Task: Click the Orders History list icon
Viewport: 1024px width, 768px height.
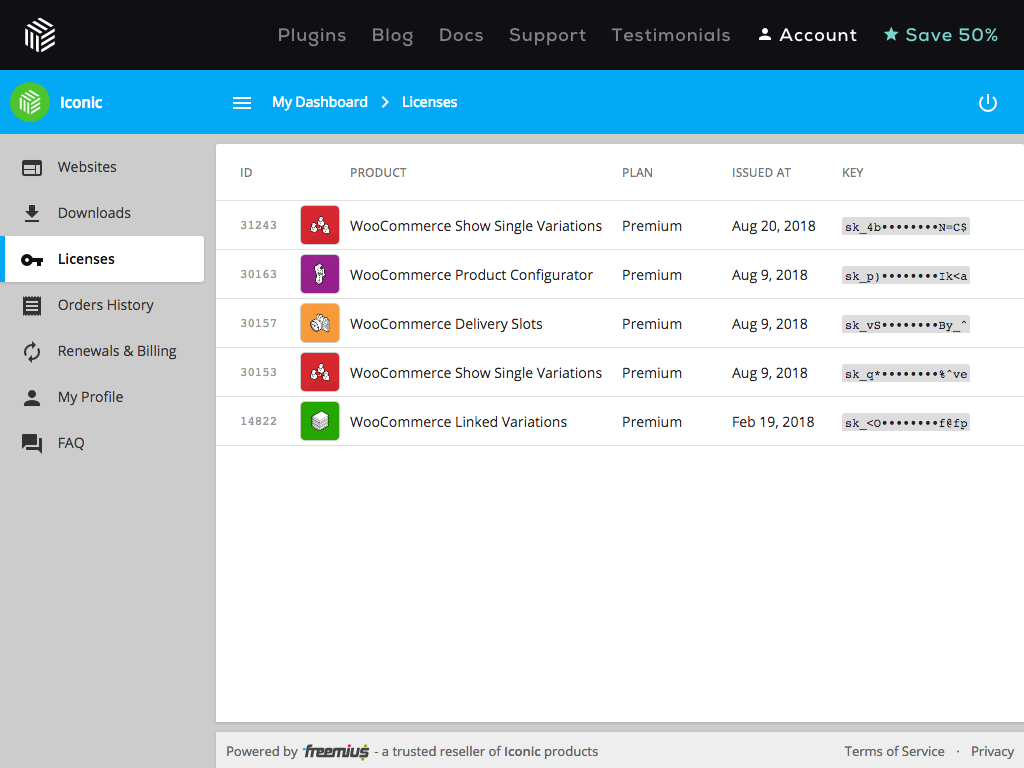Action: [x=30, y=304]
